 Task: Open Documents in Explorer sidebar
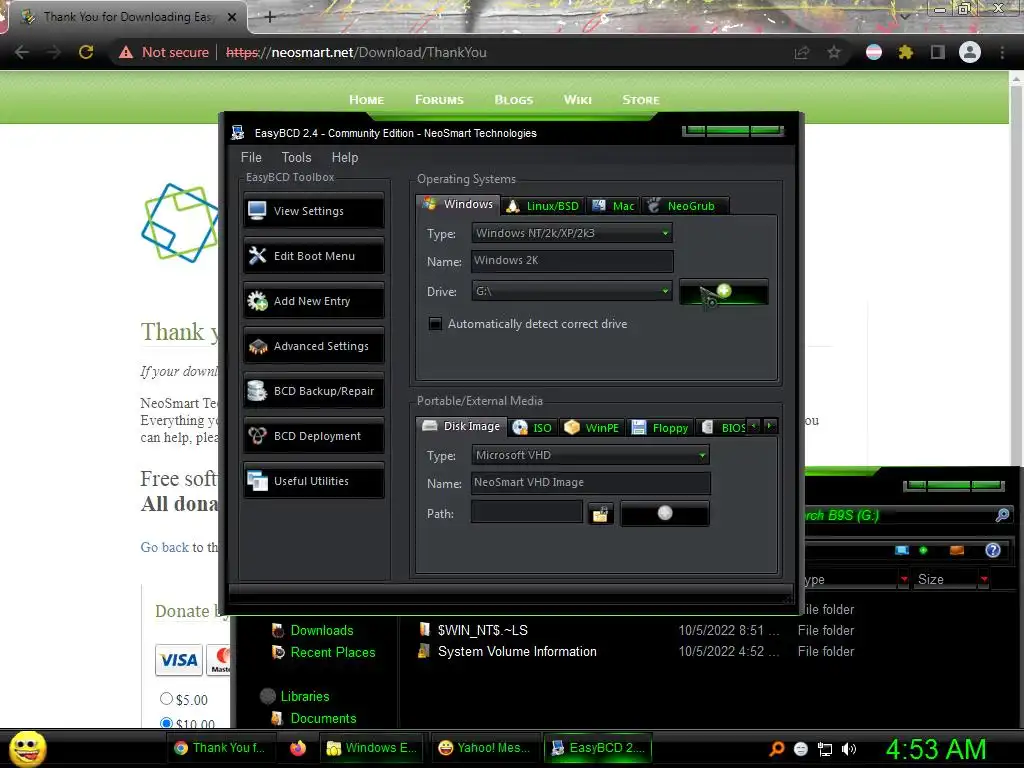point(323,718)
